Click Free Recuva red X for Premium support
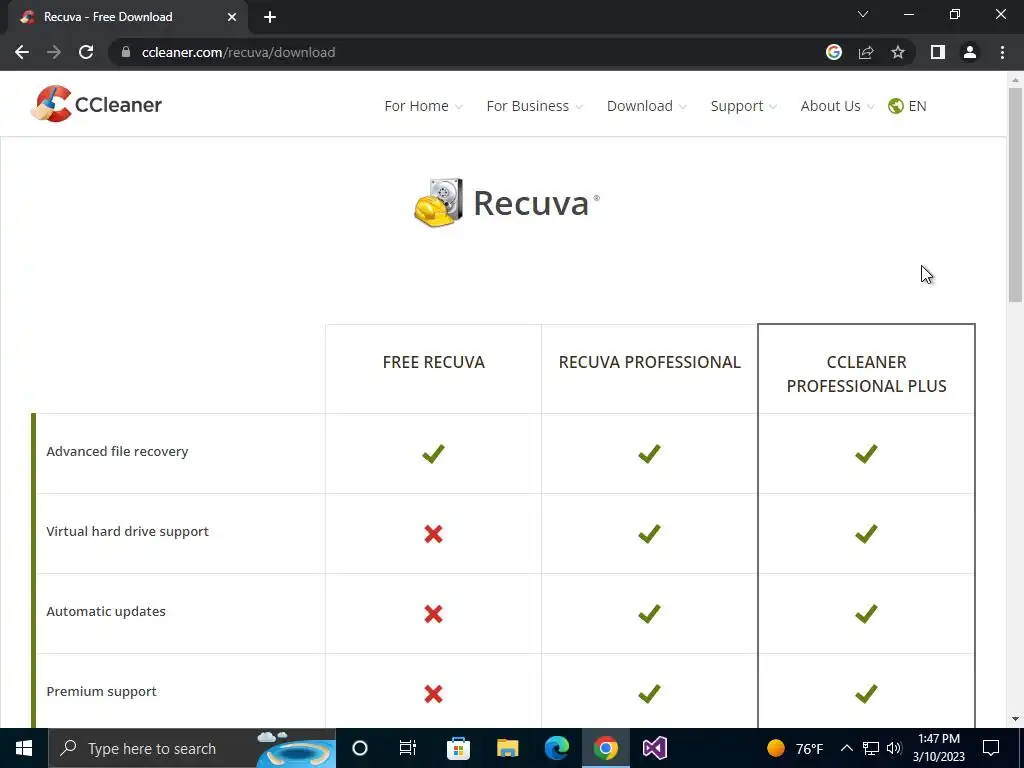 point(433,694)
